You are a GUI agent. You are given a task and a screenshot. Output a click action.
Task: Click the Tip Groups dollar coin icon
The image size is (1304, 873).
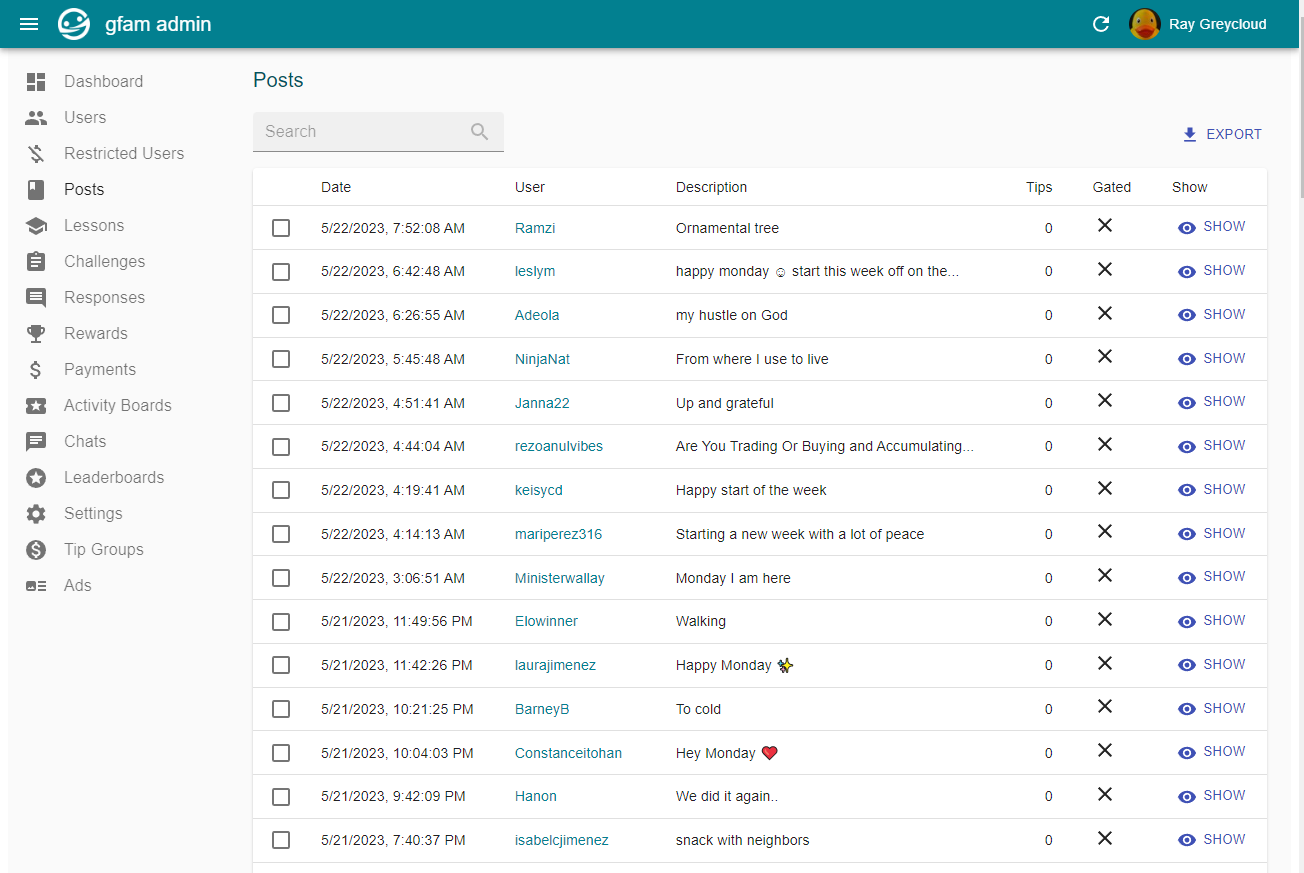(36, 550)
